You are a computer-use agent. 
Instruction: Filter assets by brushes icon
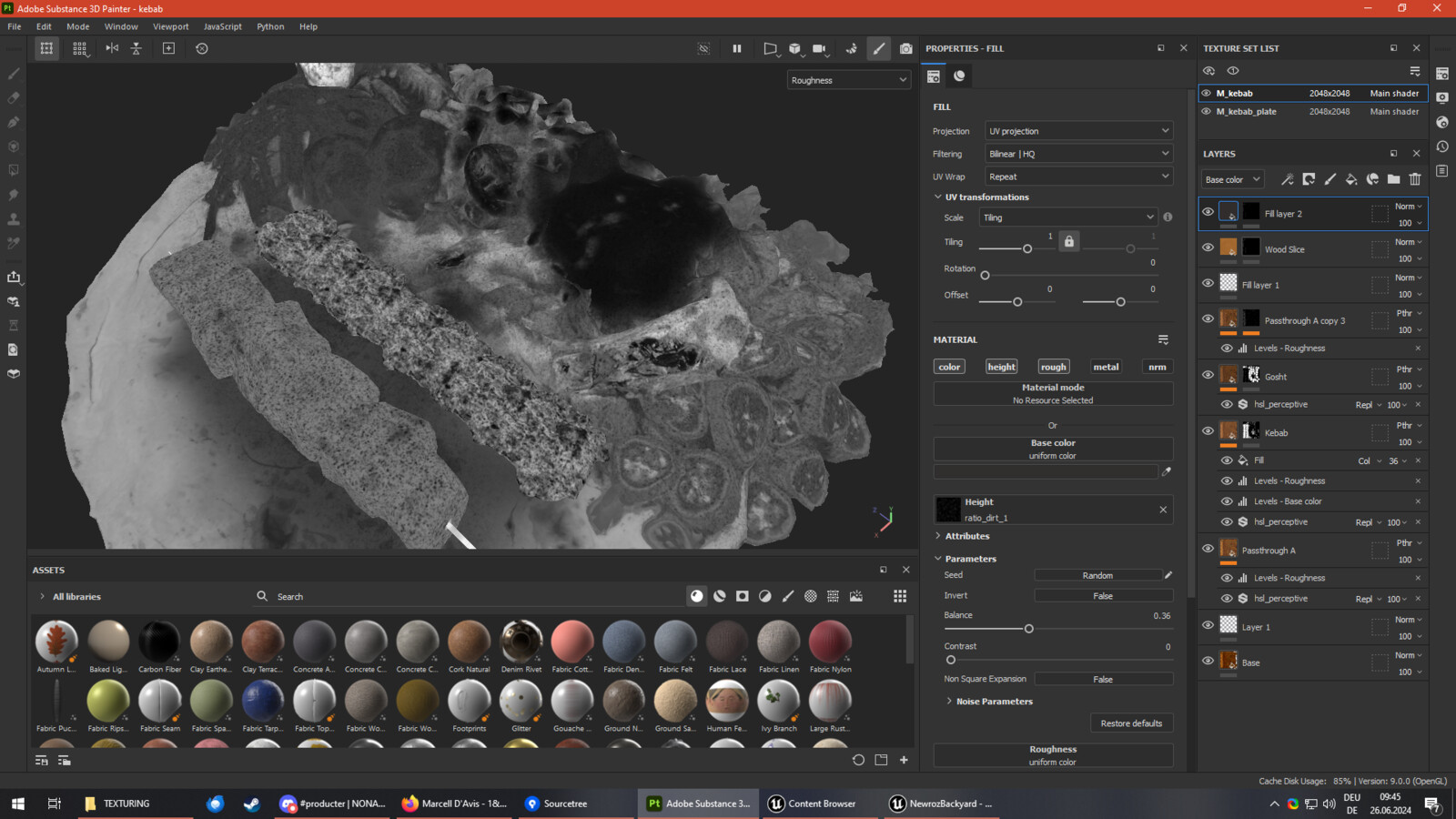pyautogui.click(x=788, y=596)
